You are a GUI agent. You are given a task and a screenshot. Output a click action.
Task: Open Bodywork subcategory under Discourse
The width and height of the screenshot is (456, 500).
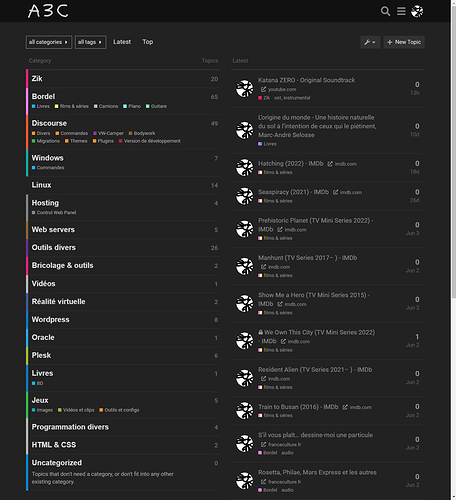pyautogui.click(x=142, y=133)
